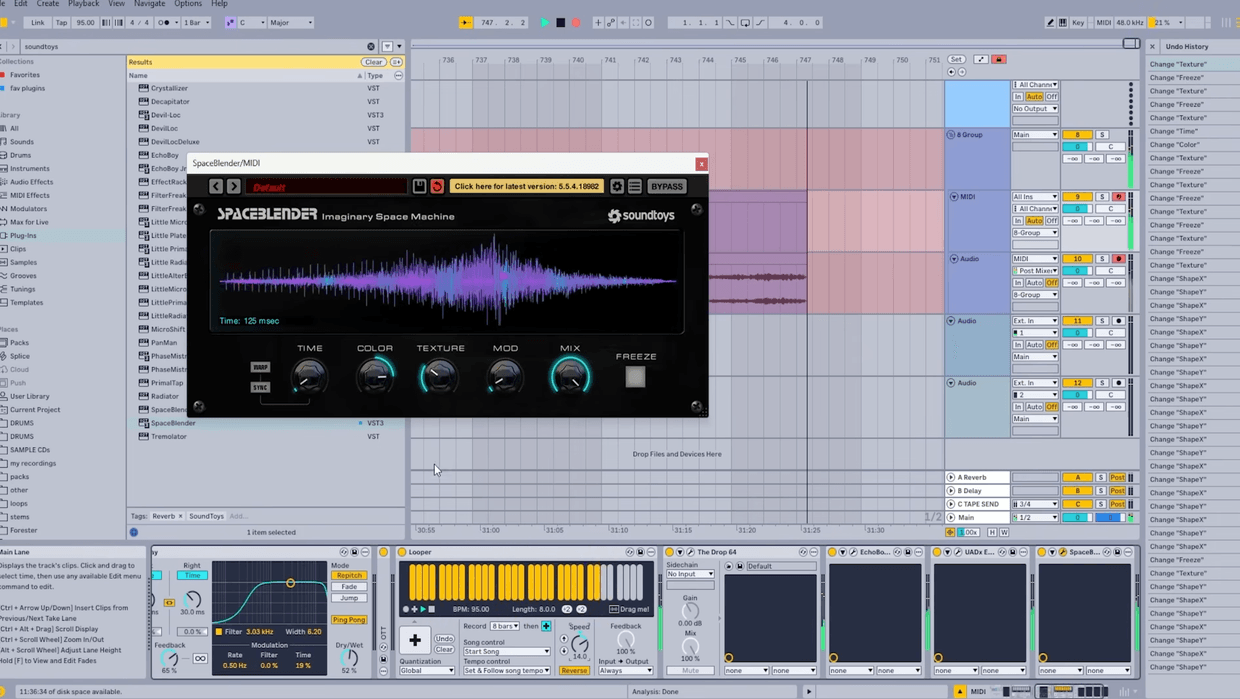Open the Options menu
The width and height of the screenshot is (1240, 699).
pos(188,4)
